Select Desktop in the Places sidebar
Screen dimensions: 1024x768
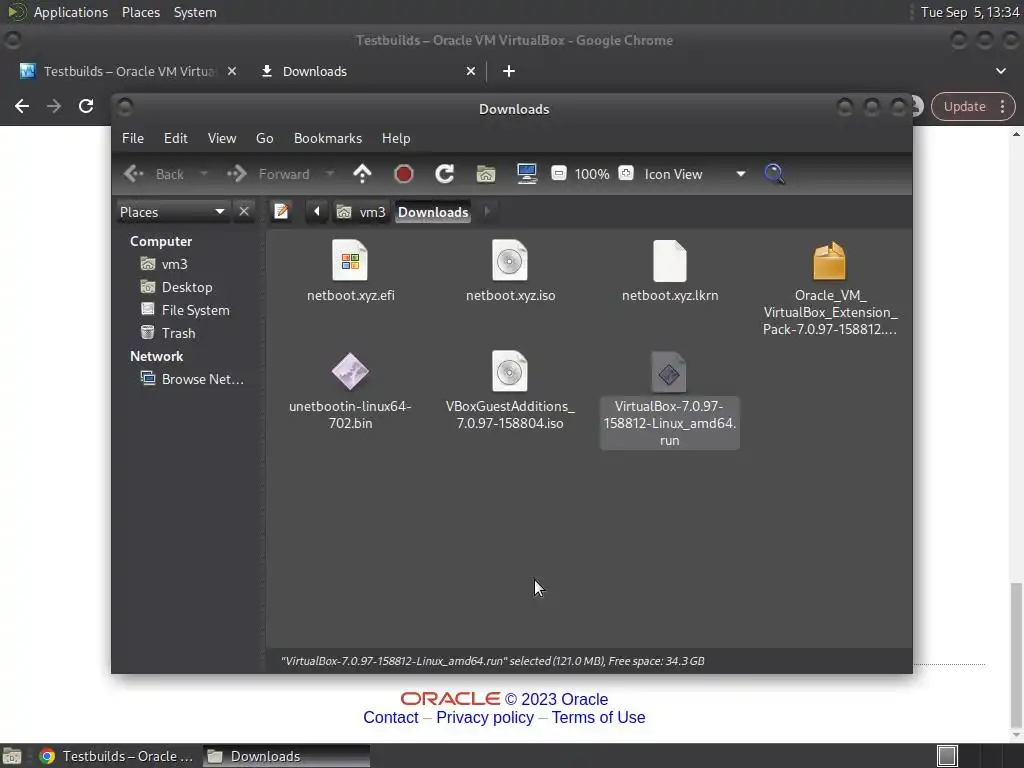click(x=176, y=287)
